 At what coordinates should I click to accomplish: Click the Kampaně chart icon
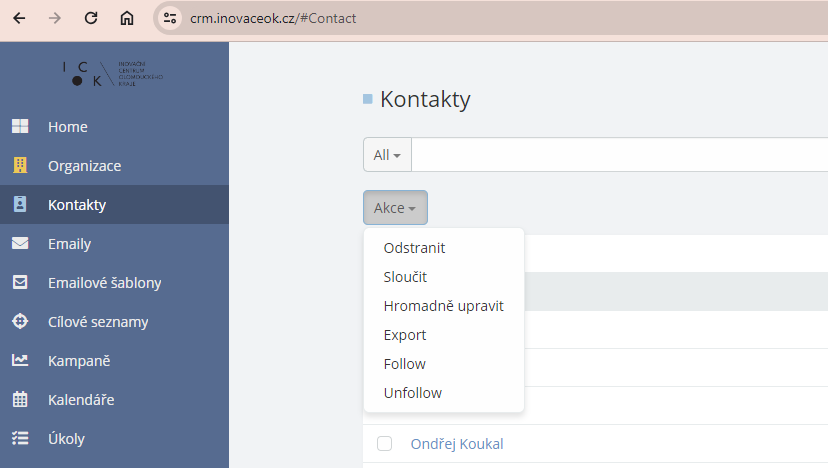(19, 361)
